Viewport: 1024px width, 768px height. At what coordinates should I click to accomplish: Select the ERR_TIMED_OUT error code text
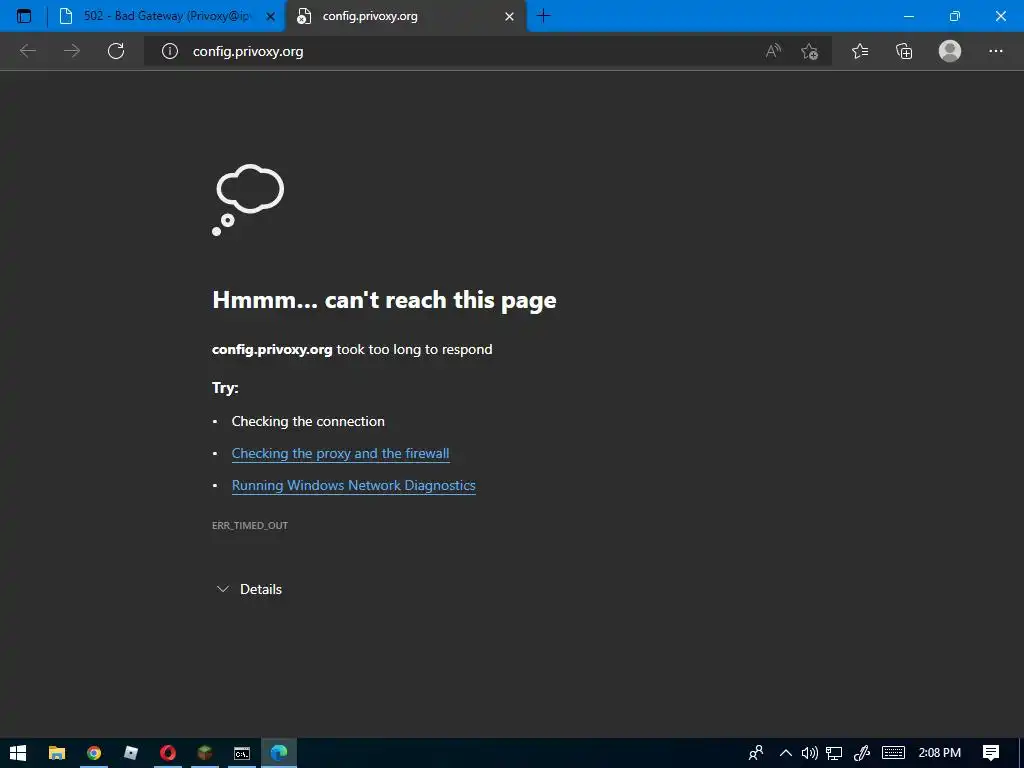tap(249, 525)
